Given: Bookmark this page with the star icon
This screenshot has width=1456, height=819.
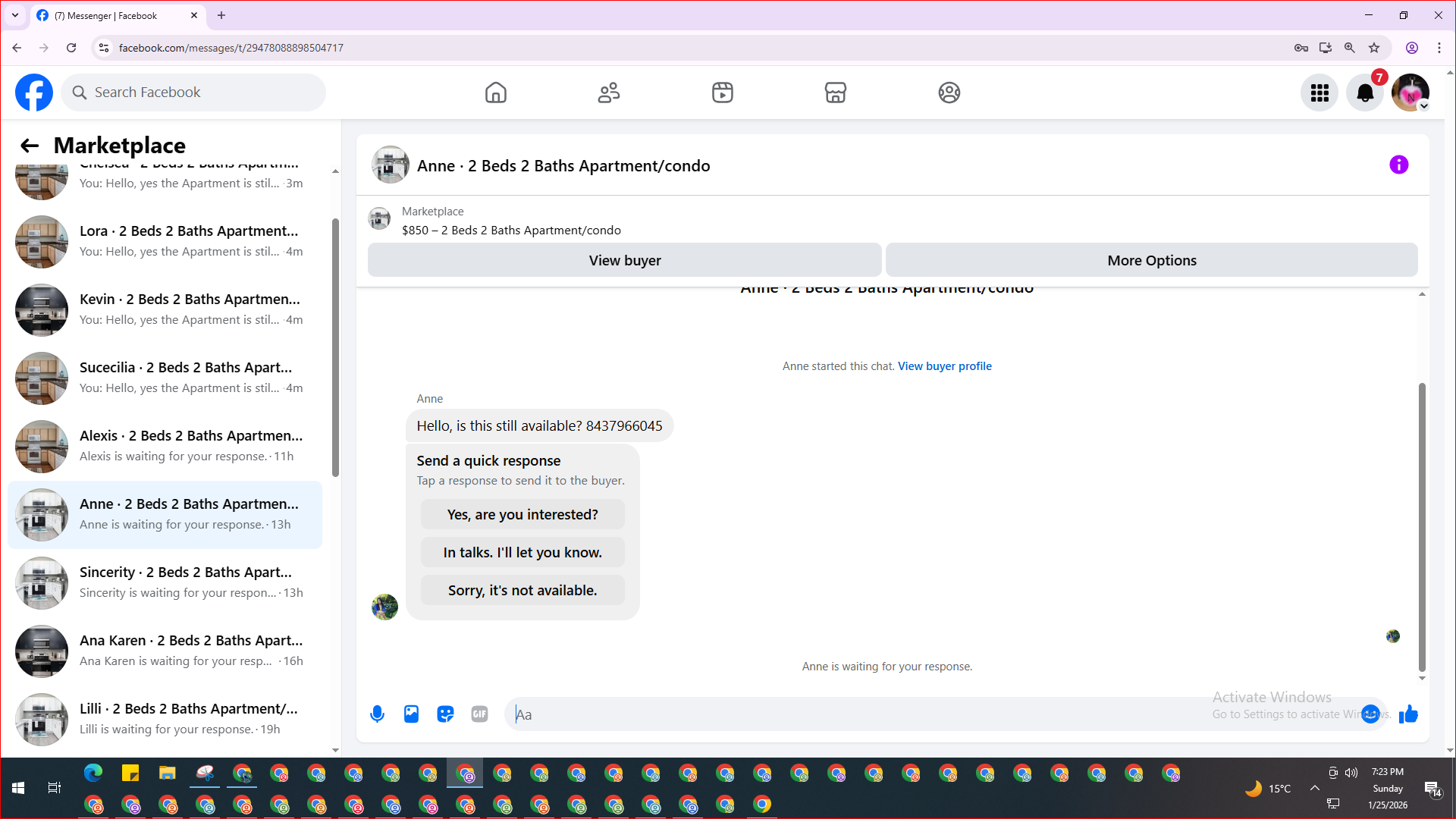Looking at the screenshot, I should pos(1374,48).
